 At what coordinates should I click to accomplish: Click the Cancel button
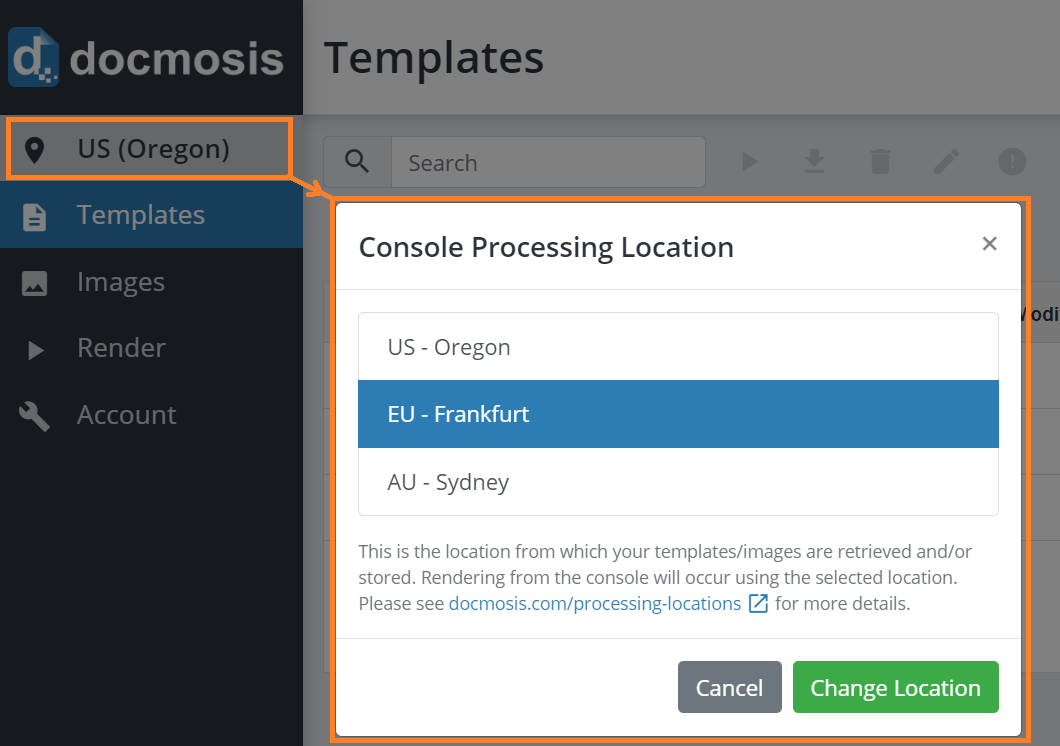click(729, 687)
